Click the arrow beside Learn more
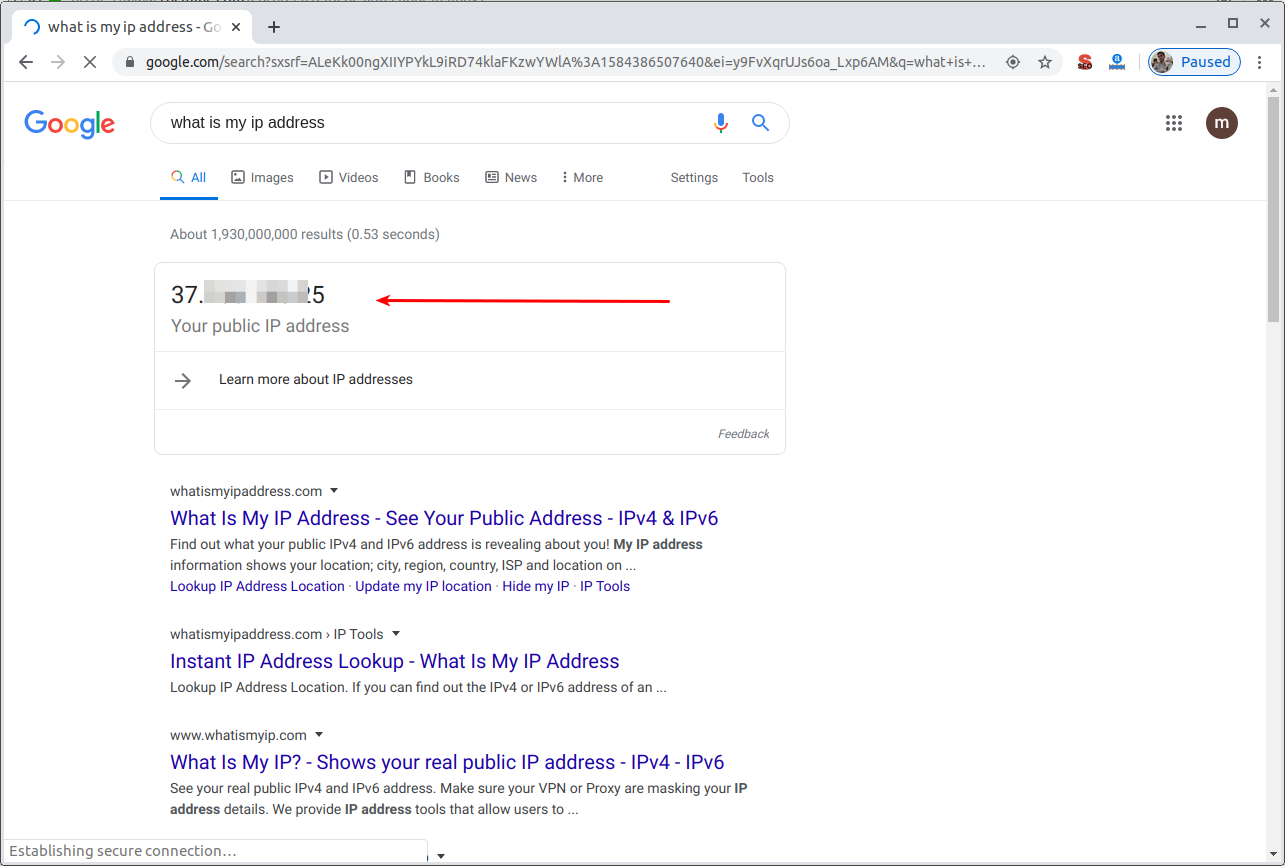This screenshot has height=866, width=1285. (x=183, y=380)
